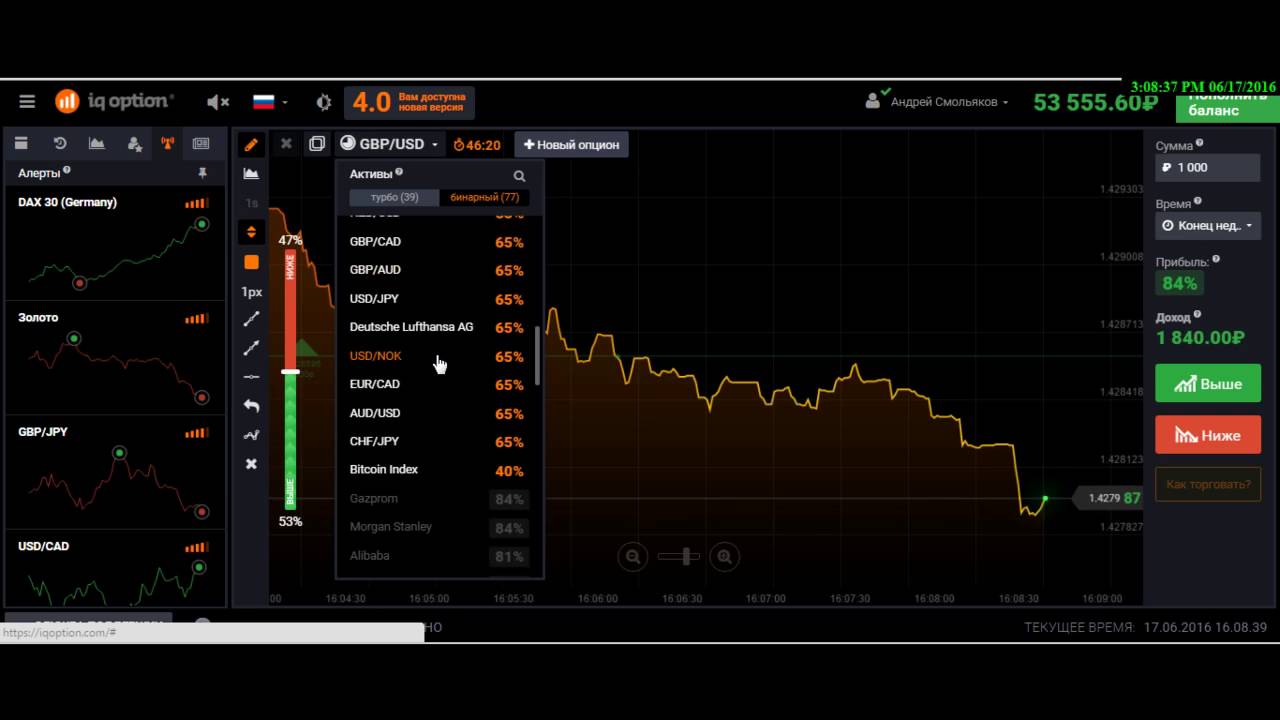This screenshot has height=720, width=1280.
Task: Select Bitcoin Index asset
Action: [437, 470]
